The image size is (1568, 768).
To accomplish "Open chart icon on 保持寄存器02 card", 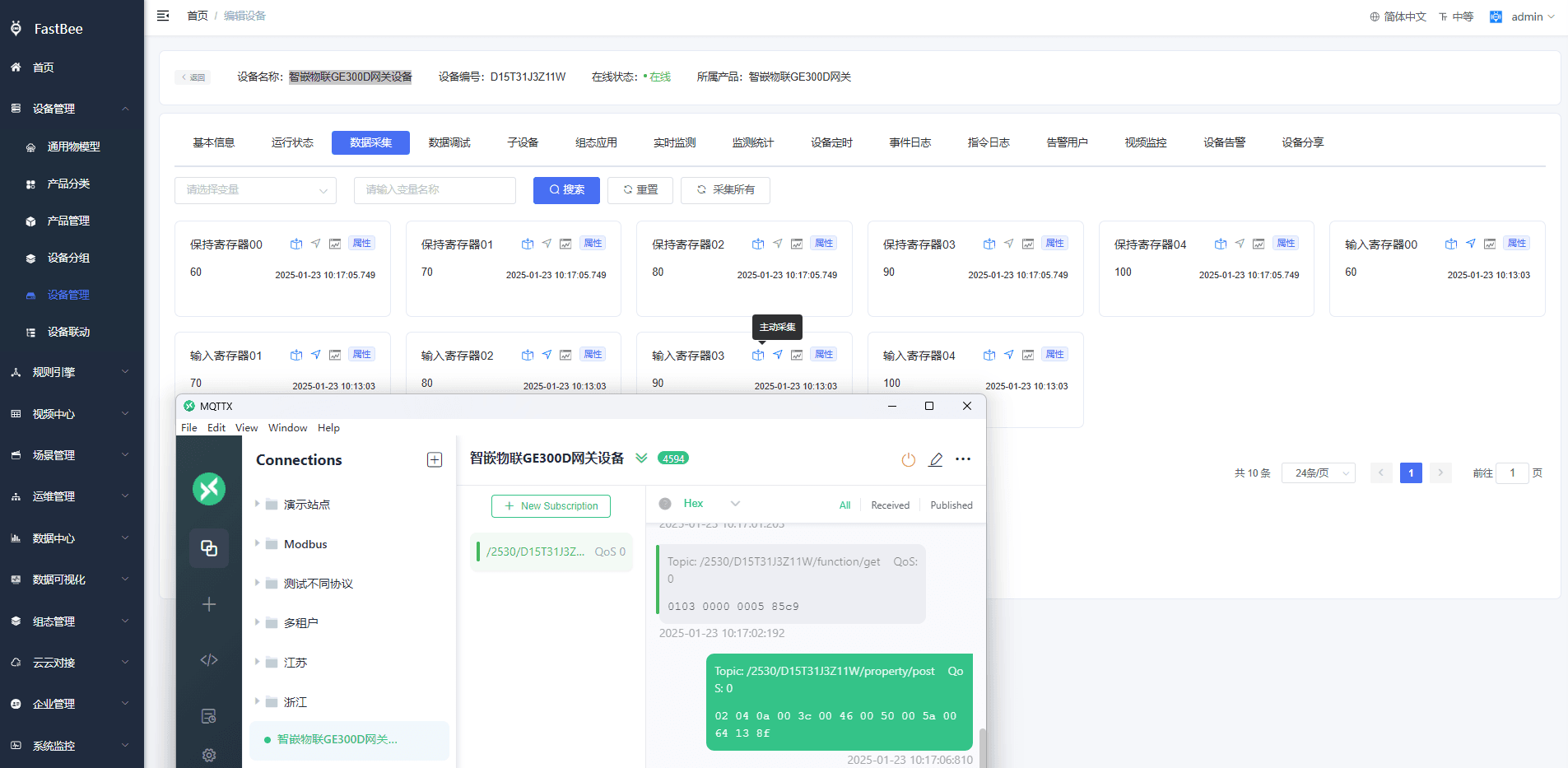I will click(797, 244).
